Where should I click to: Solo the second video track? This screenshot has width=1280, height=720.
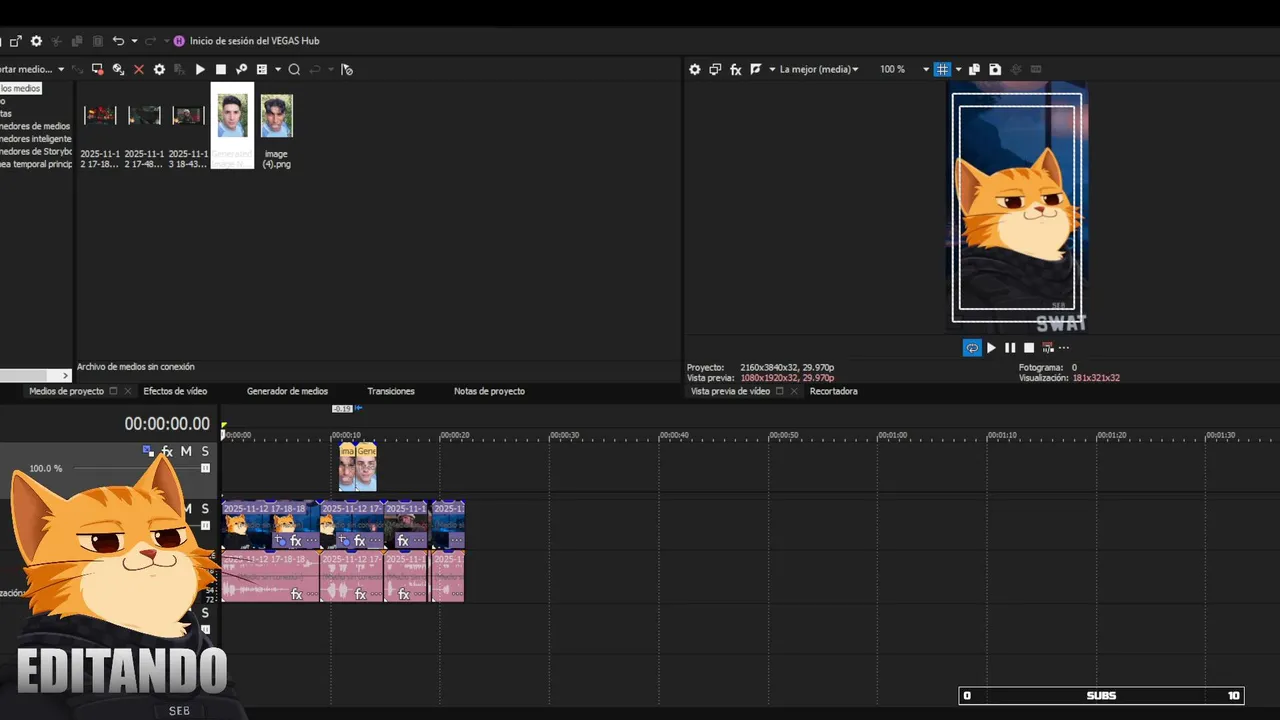(x=205, y=509)
